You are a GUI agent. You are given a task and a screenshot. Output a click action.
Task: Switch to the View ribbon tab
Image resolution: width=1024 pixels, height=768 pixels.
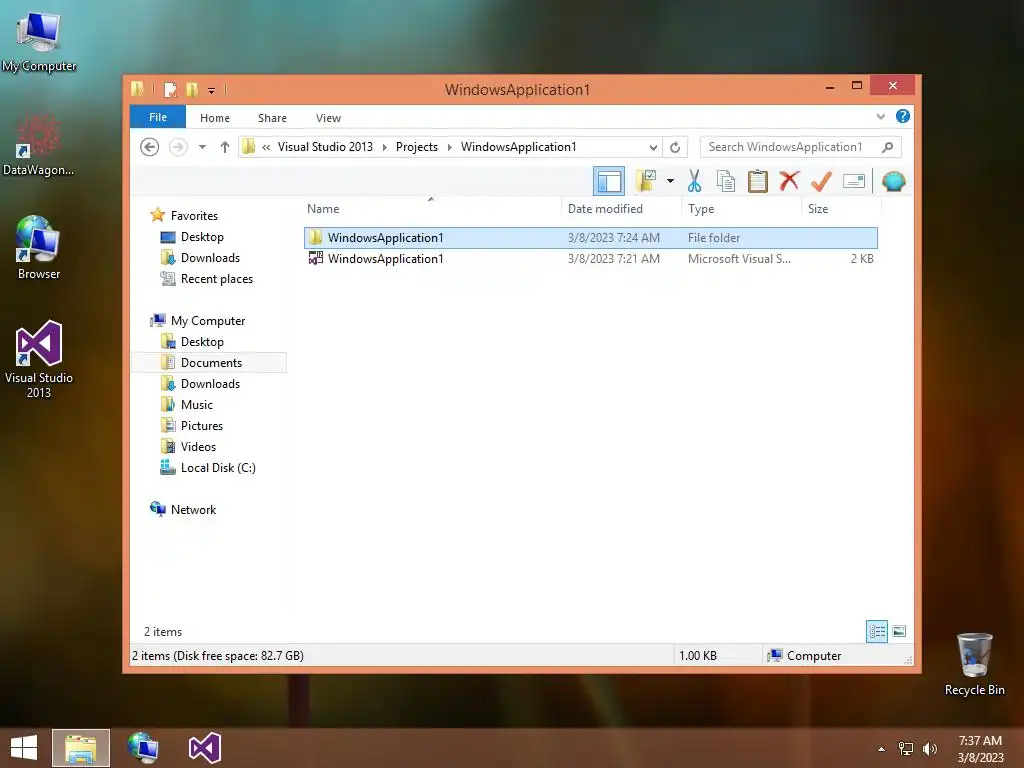(328, 118)
